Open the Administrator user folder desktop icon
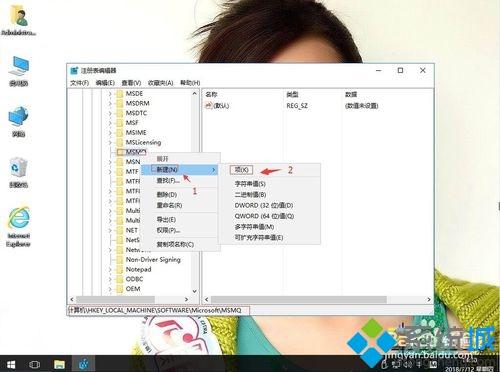500x372 pixels. tap(19, 20)
